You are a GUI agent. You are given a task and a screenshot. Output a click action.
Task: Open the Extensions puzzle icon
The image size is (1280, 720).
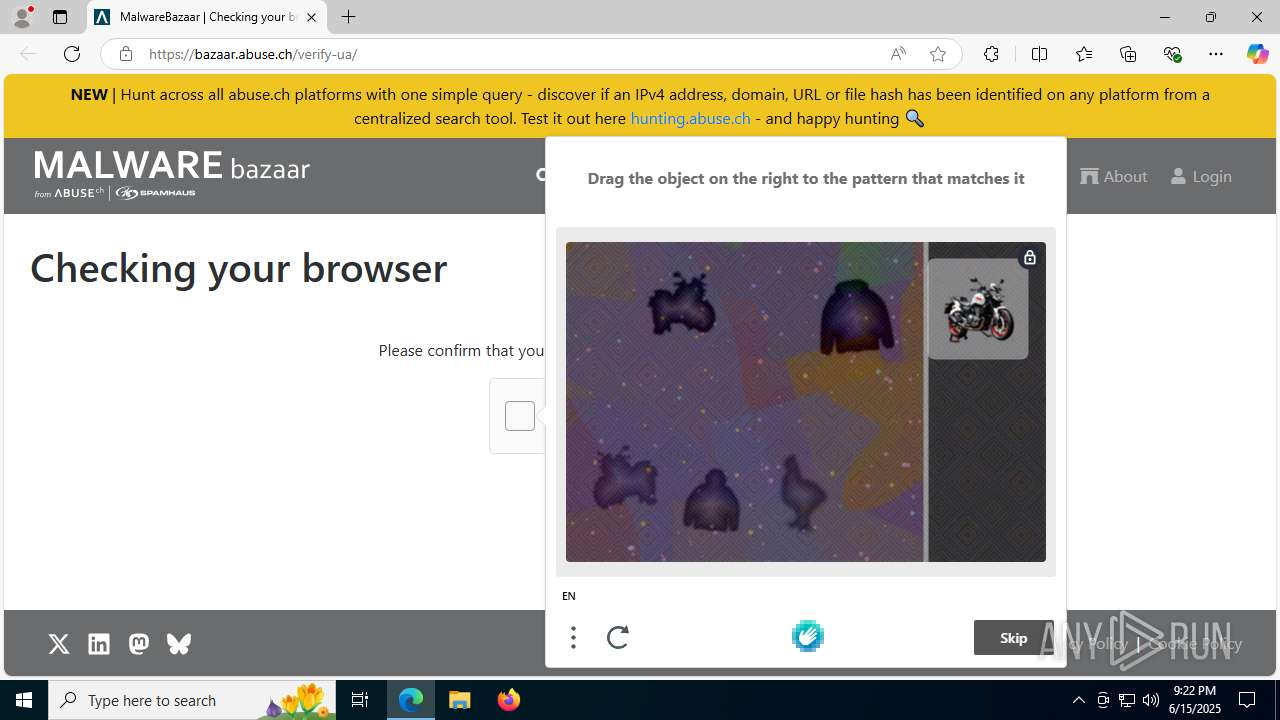click(x=991, y=54)
